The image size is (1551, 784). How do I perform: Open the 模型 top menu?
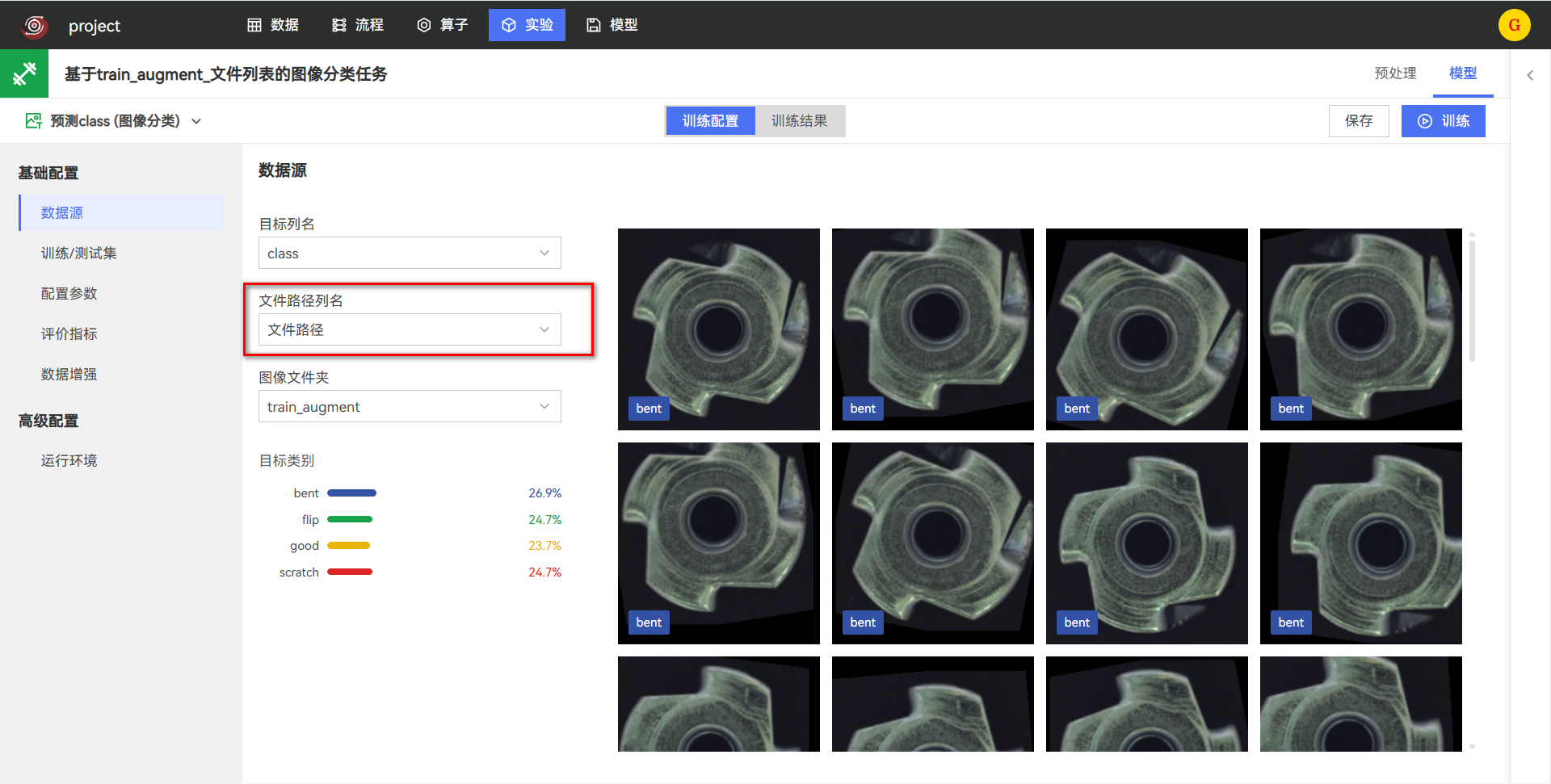pos(612,25)
